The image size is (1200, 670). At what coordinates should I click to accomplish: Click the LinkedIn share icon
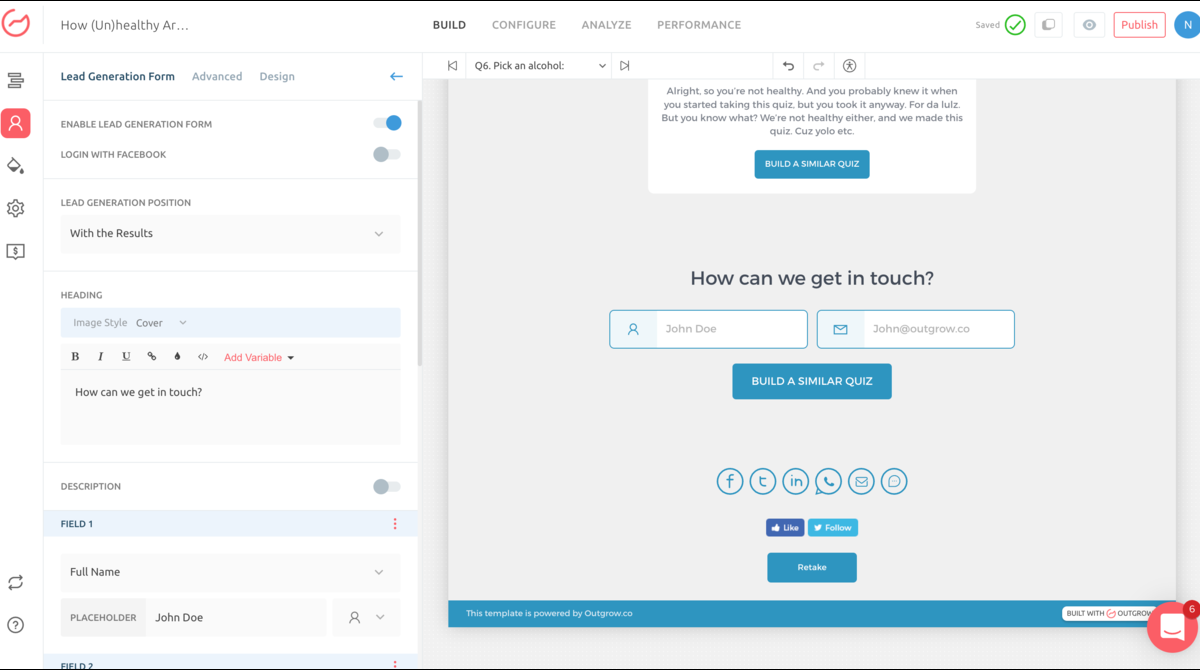click(x=795, y=481)
